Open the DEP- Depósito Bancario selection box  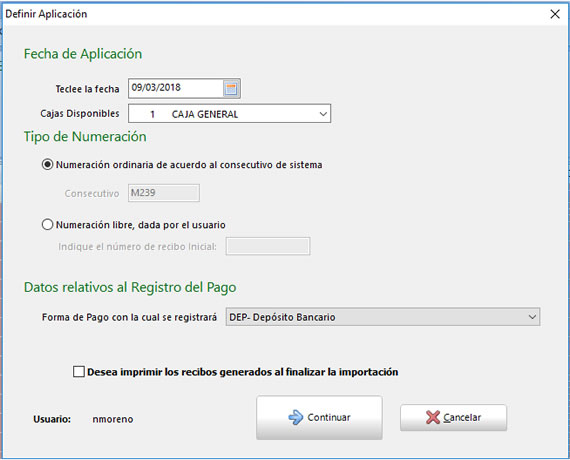click(383, 317)
